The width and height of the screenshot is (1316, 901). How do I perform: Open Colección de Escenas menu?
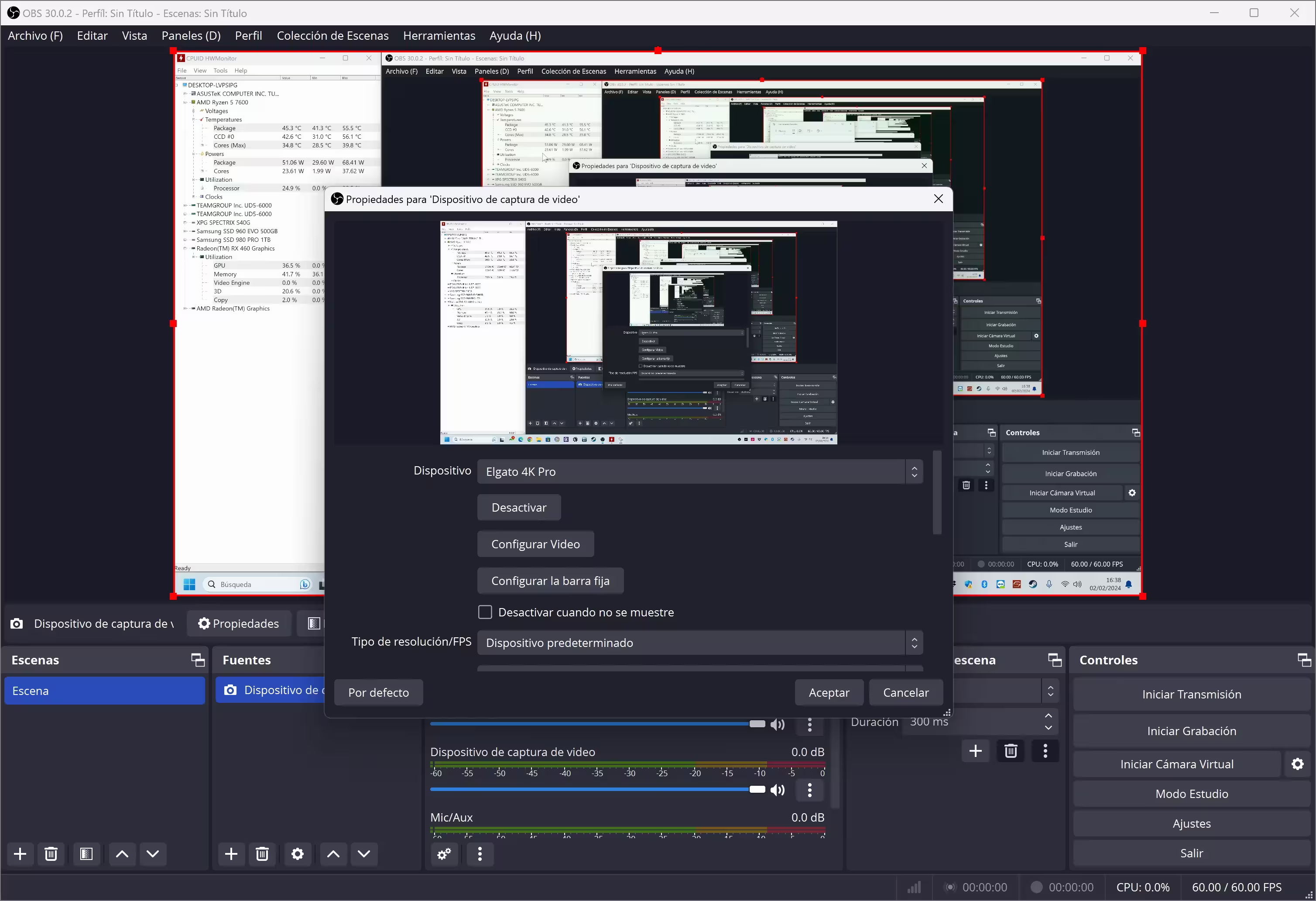point(333,36)
